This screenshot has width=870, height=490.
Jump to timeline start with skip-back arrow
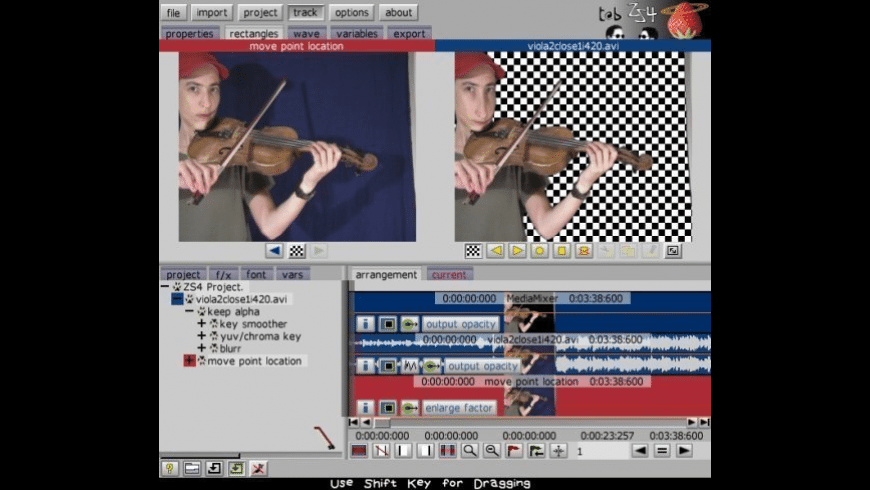pyautogui.click(x=353, y=422)
